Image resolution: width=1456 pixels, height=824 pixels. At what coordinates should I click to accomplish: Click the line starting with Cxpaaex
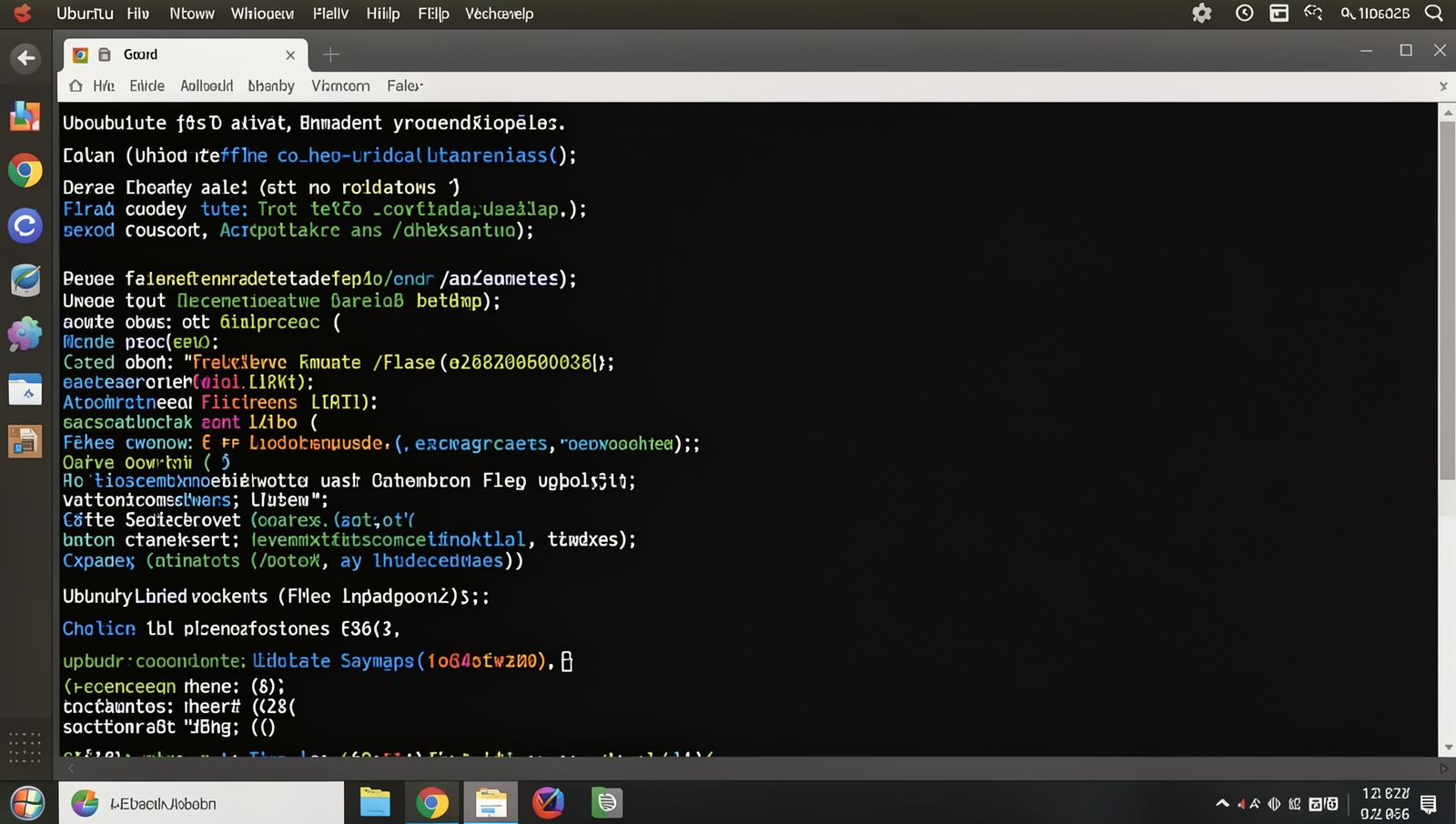point(293,561)
